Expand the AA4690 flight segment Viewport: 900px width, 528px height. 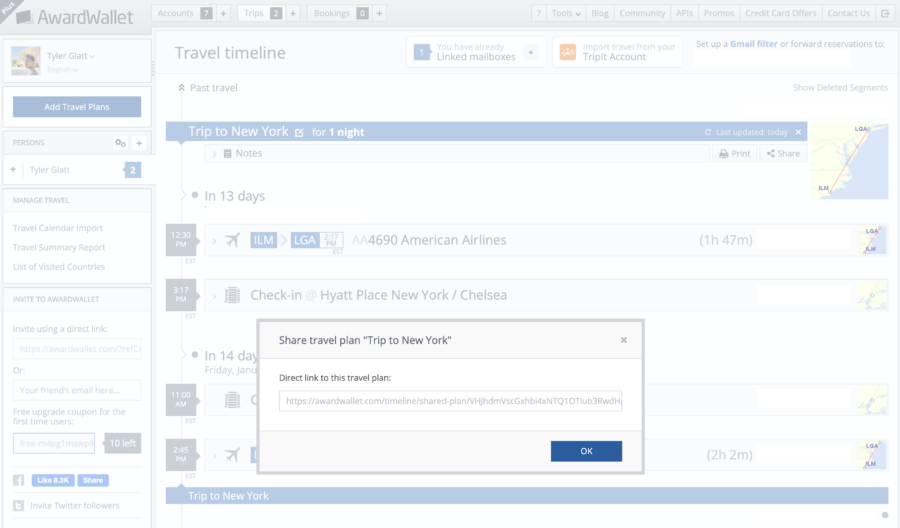214,240
